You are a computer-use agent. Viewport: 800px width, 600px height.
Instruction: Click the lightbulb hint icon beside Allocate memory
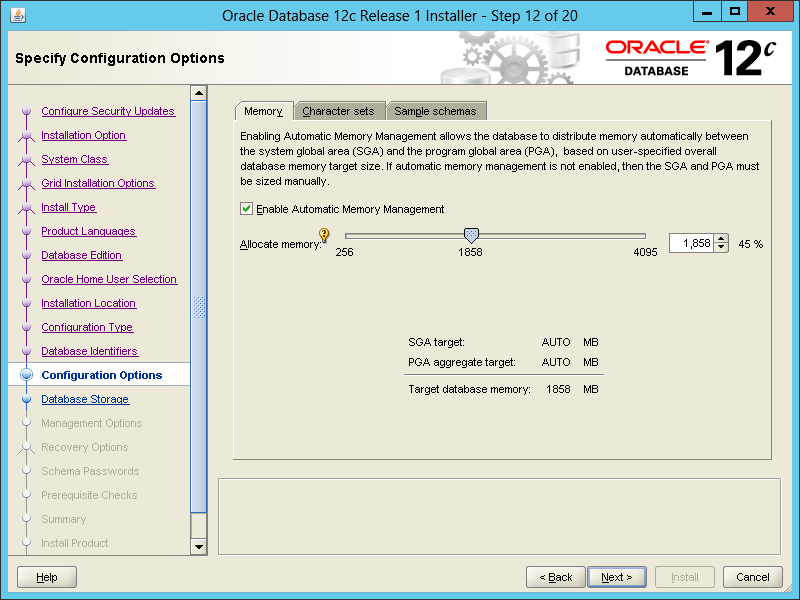pyautogui.click(x=324, y=235)
